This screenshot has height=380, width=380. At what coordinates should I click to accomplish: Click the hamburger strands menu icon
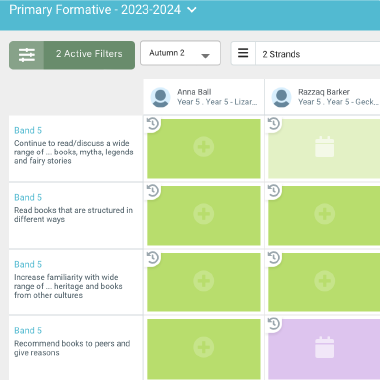coord(243,53)
